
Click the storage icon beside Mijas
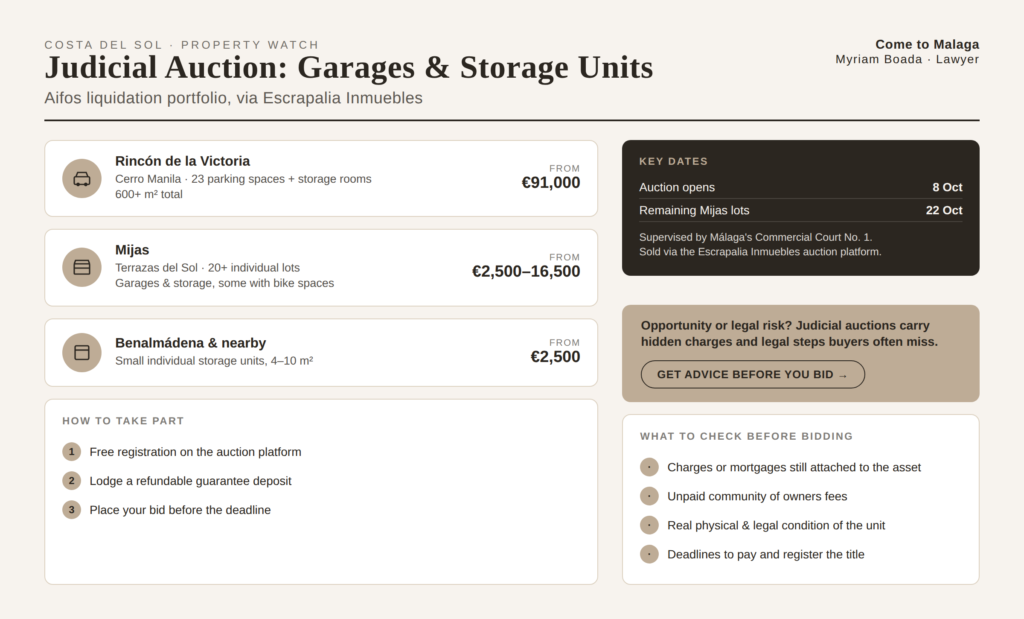[x=82, y=267]
